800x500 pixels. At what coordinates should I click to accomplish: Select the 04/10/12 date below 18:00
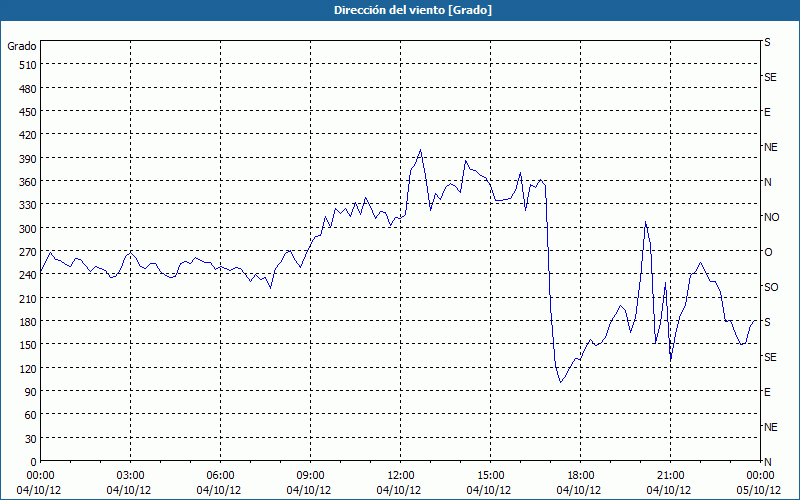coord(579,490)
